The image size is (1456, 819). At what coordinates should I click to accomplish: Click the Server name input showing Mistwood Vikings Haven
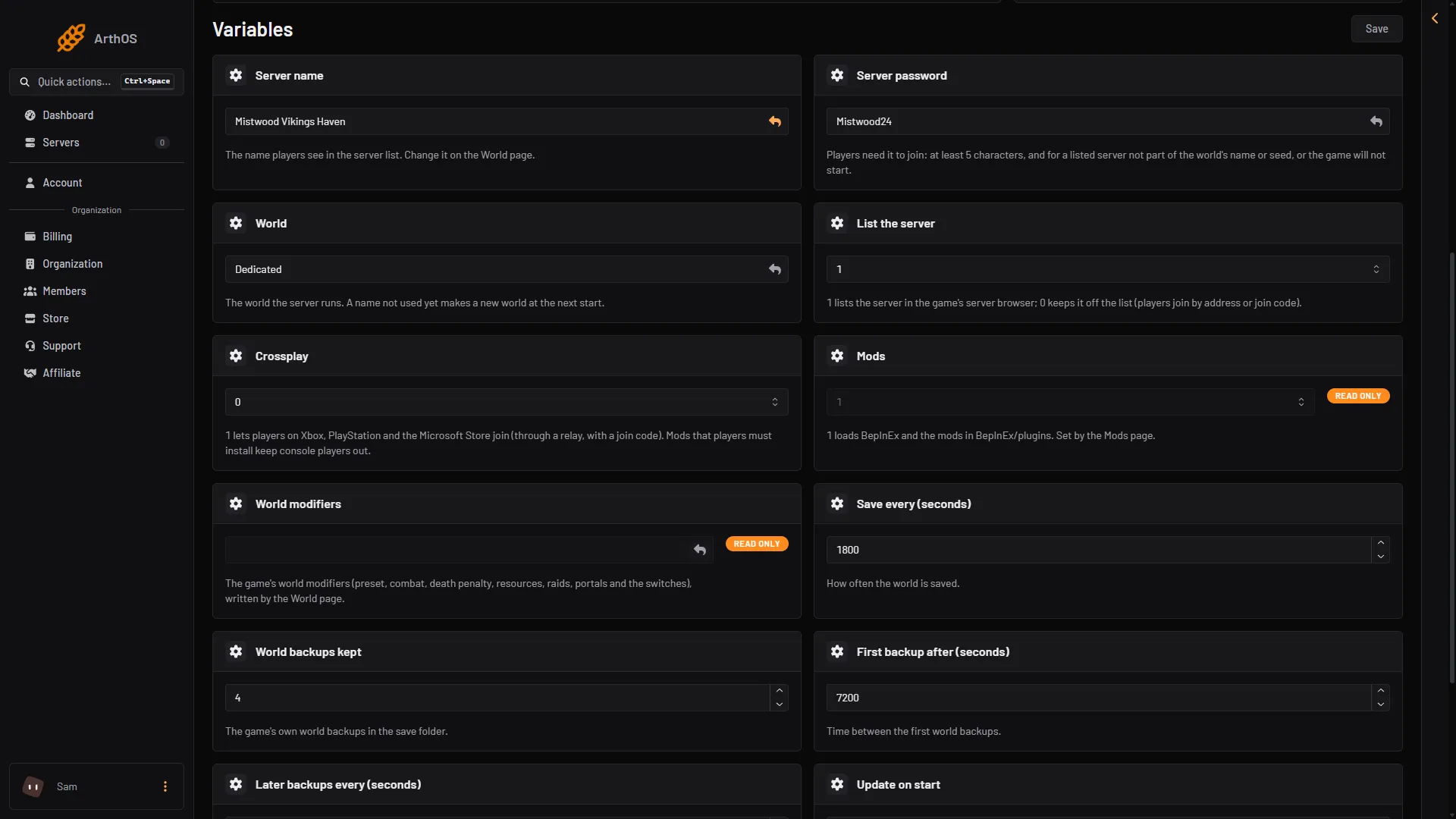coord(507,121)
